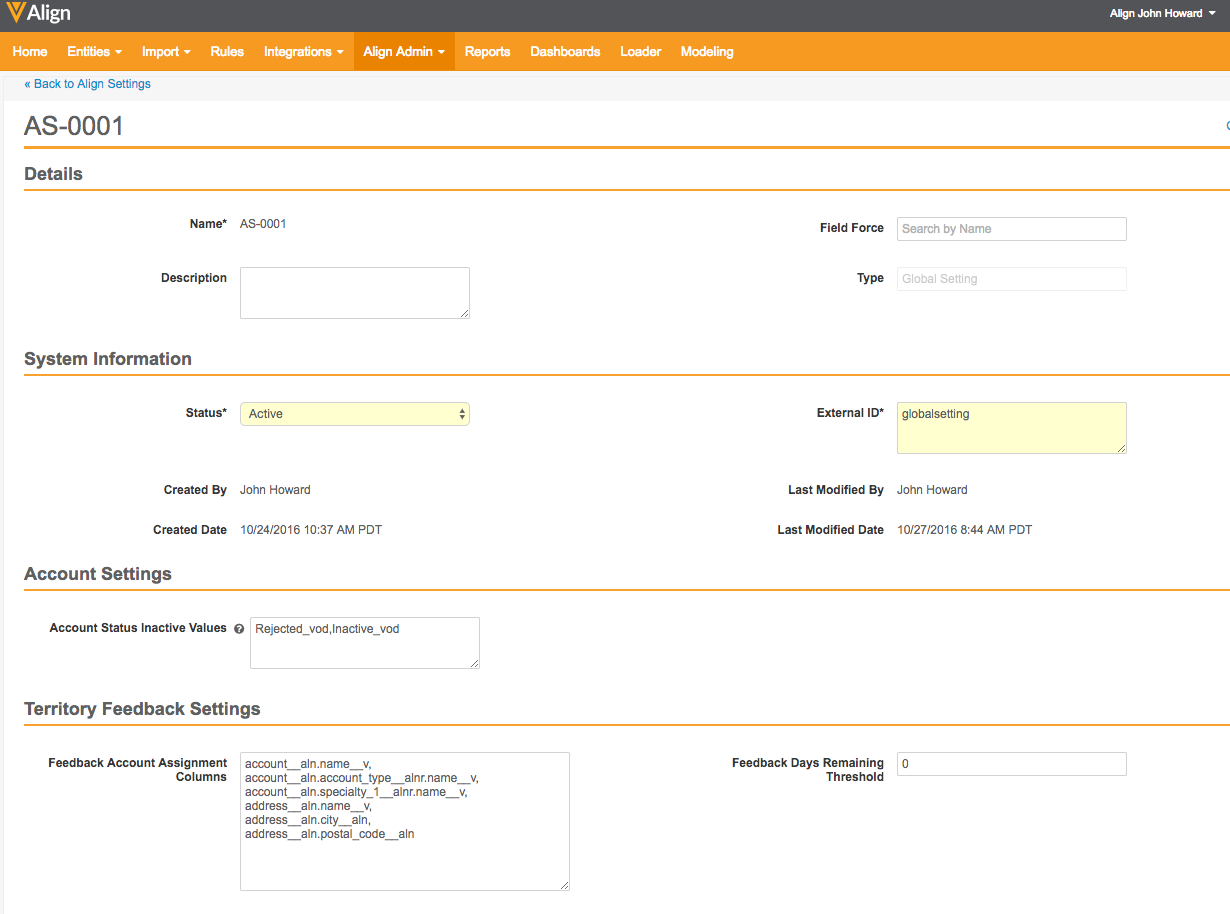Screen dimensions: 1230x914
Task: Select the Modeling tab
Action: click(x=707, y=52)
